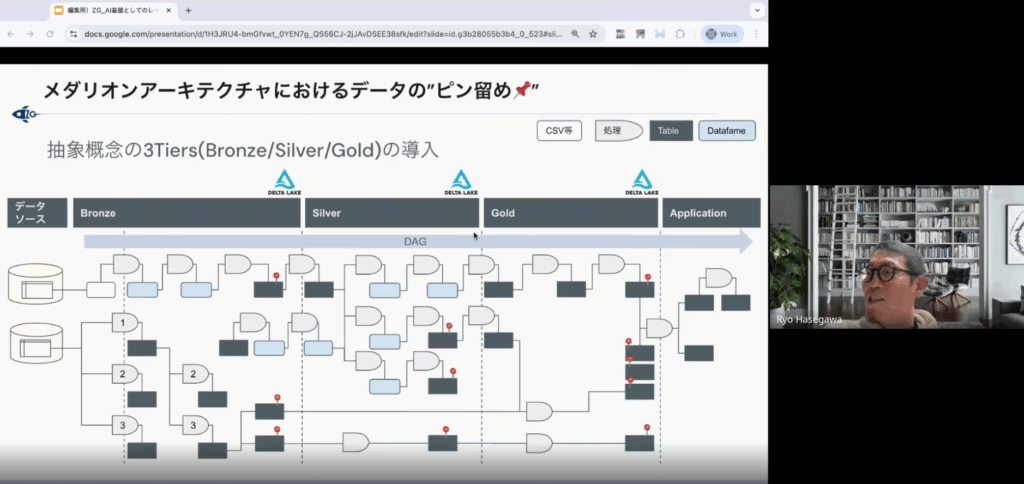Click the Silver tier header

pos(391,213)
